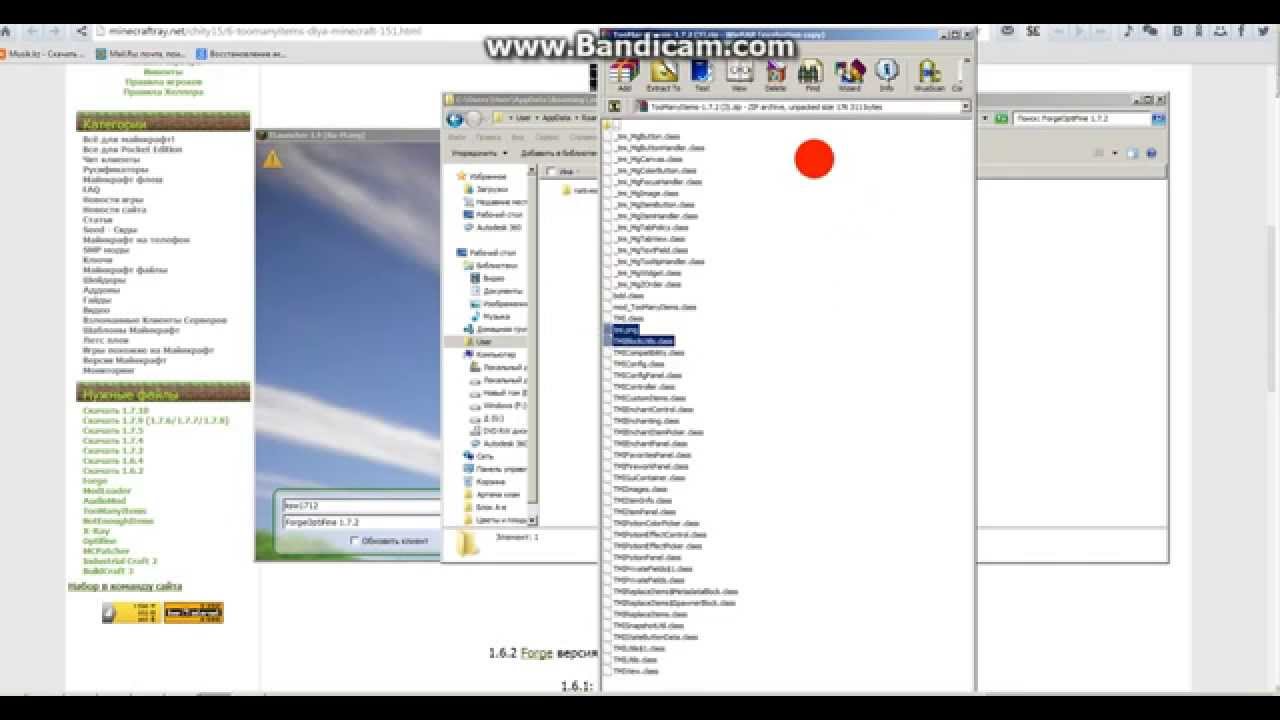Click the Extract To icon in WinRAR
1280x720 pixels.
(x=663, y=73)
